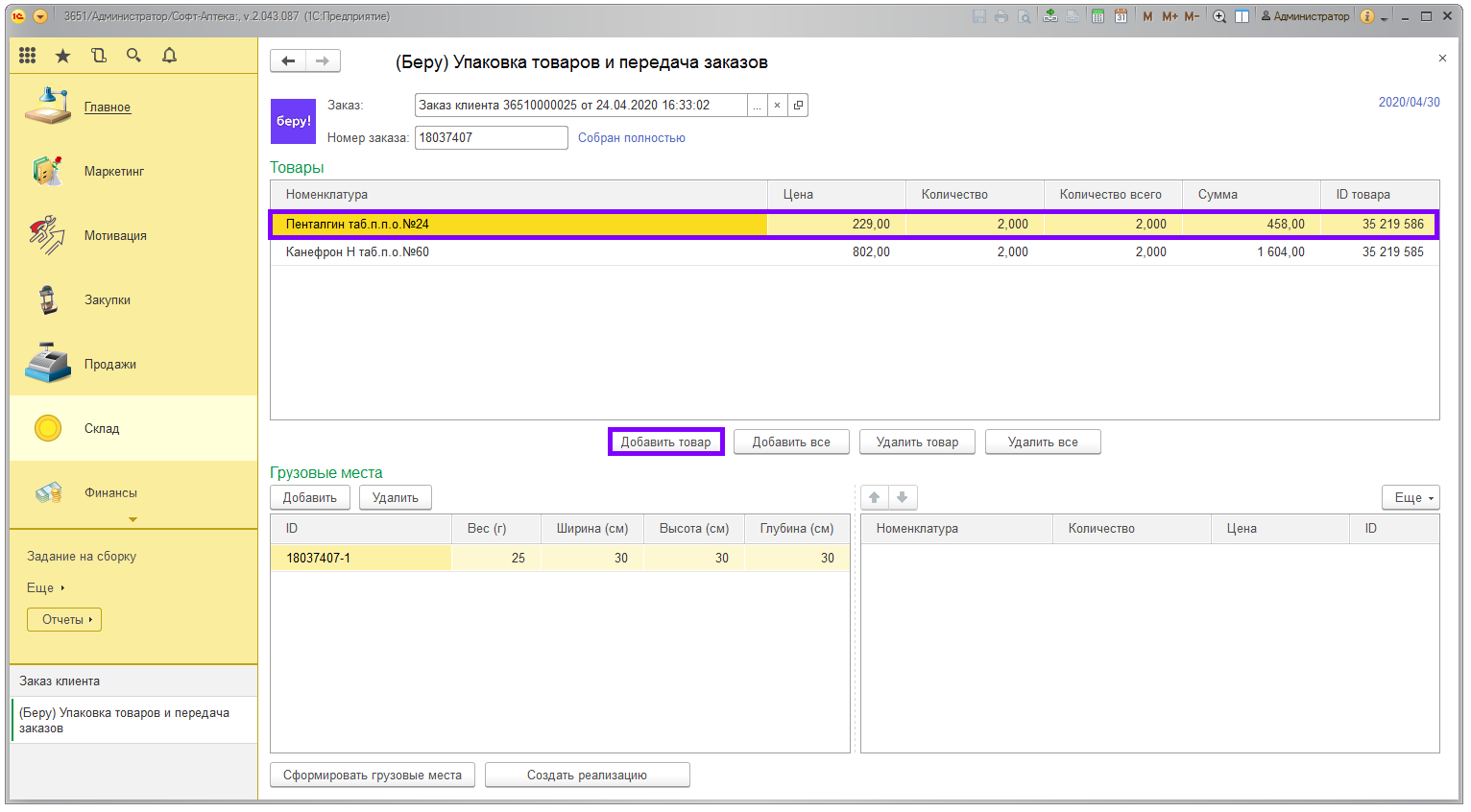
Task: Click the notifications bell icon
Action: click(170, 56)
